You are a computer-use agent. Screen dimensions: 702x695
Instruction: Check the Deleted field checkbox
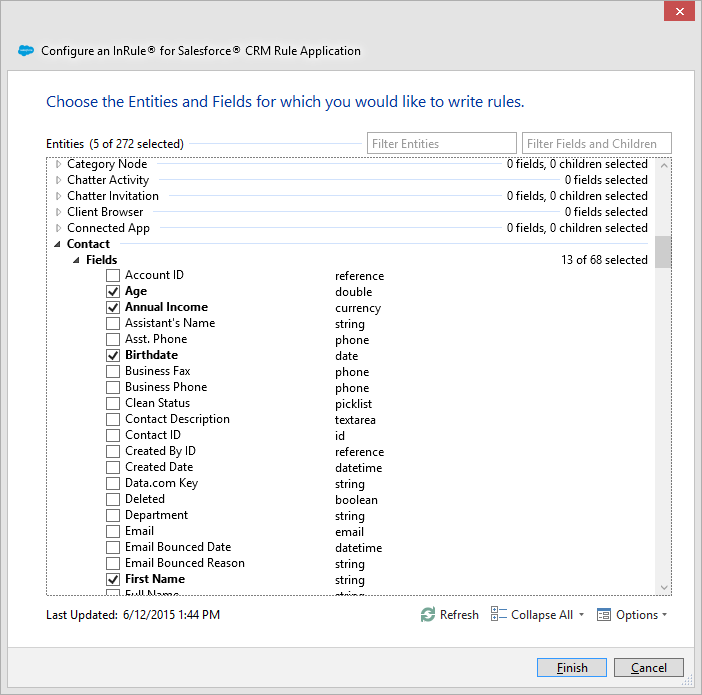coord(113,499)
